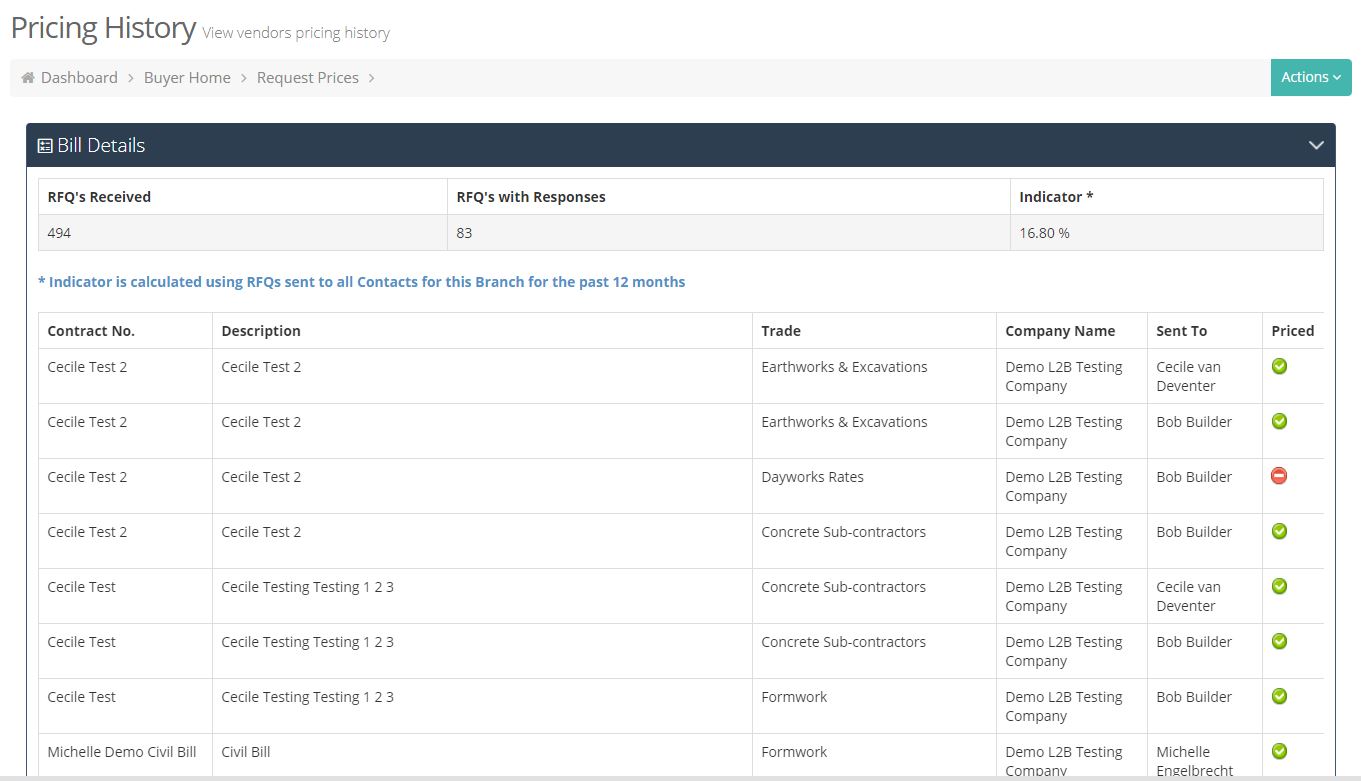Click red not-priced icon in Dayworks Rates row
Viewport: 1361px width, 781px height.
[x=1279, y=476]
